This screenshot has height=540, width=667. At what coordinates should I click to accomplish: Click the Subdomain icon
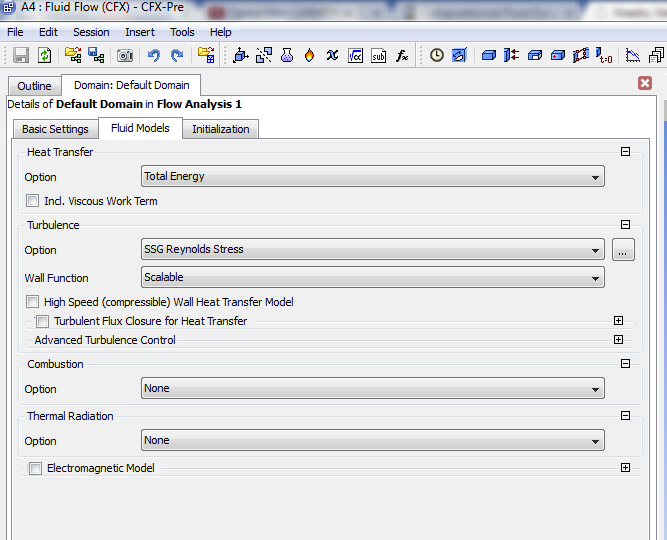pyautogui.click(x=535, y=55)
